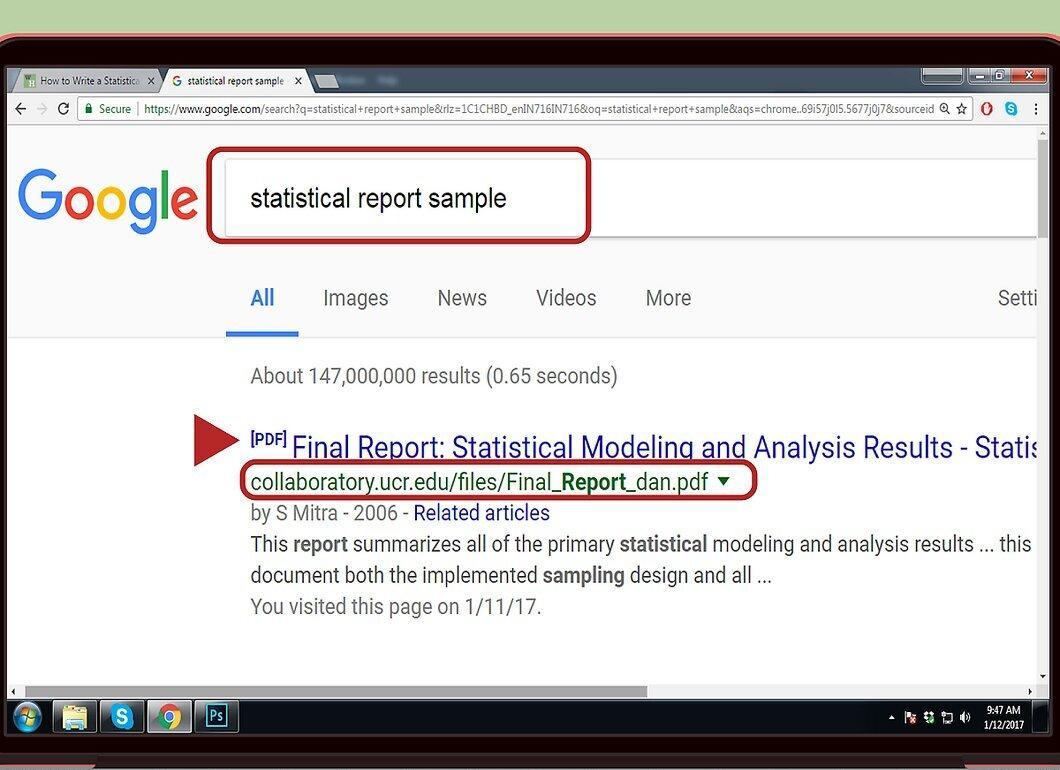The height and width of the screenshot is (770, 1060).
Task: Go back with the browser back arrow
Action: pyautogui.click(x=21, y=109)
